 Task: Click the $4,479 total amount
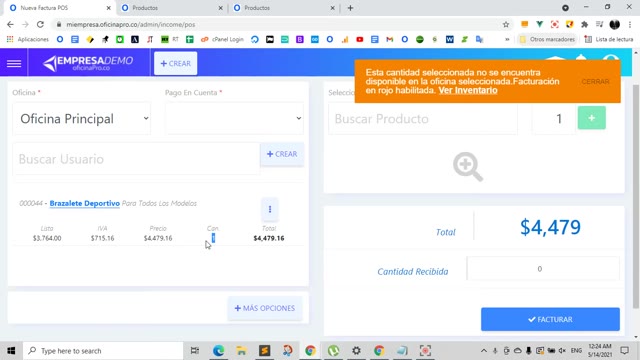(x=550, y=227)
